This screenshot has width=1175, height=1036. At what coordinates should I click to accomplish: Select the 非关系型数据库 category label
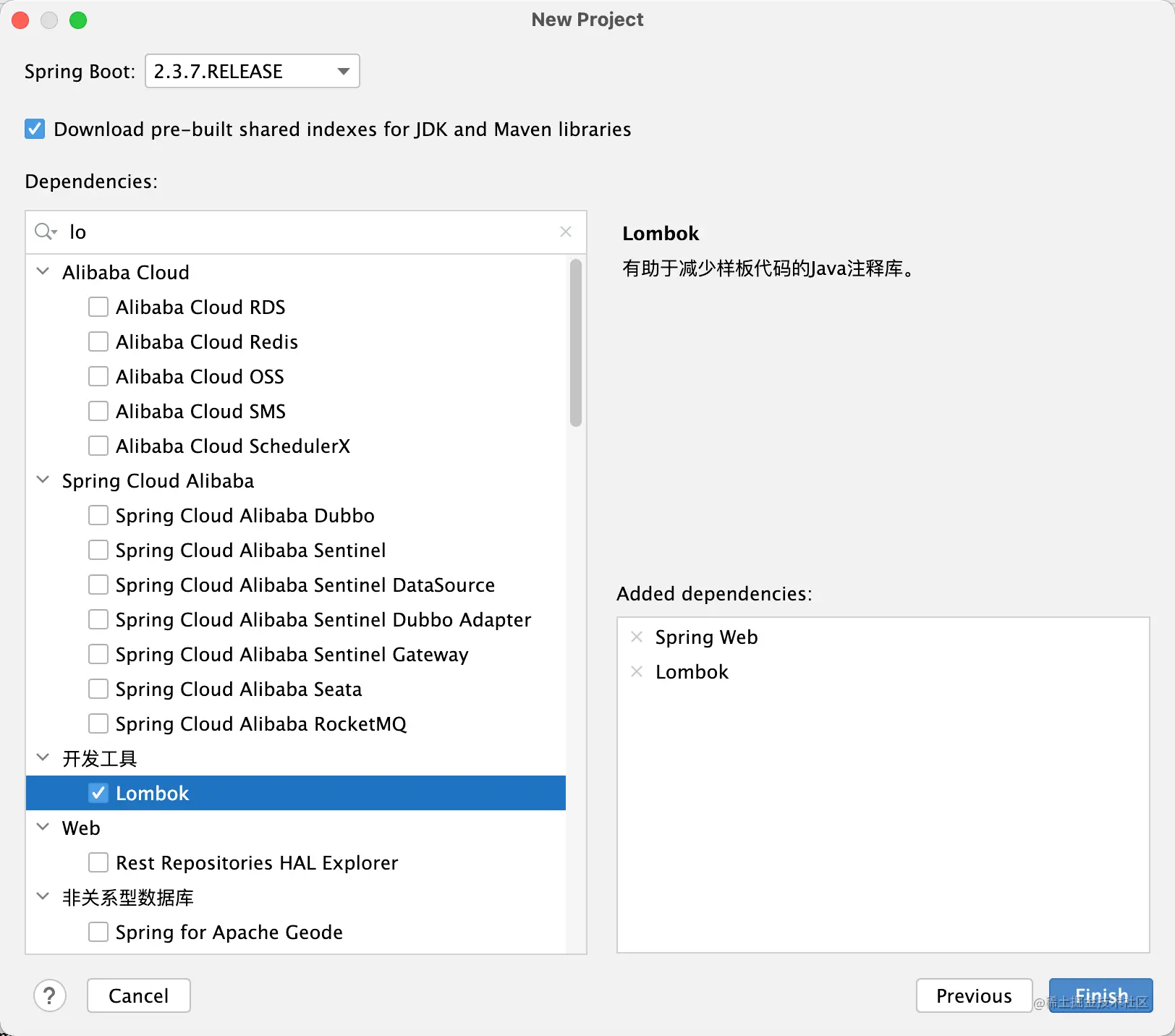point(128,897)
